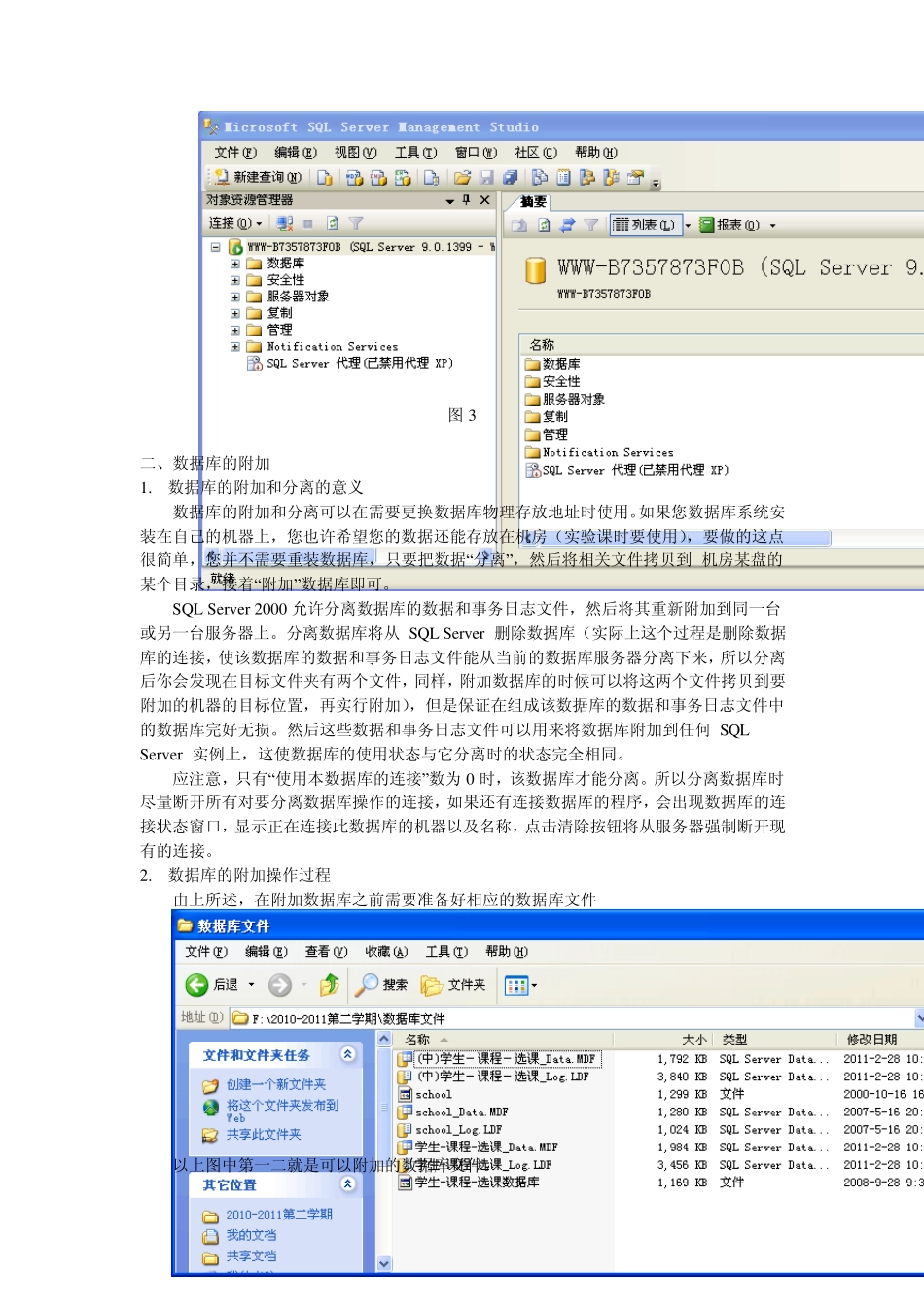
Task: Click the 文件夹 Folders button in Explorer toolbar
Action: [453, 985]
